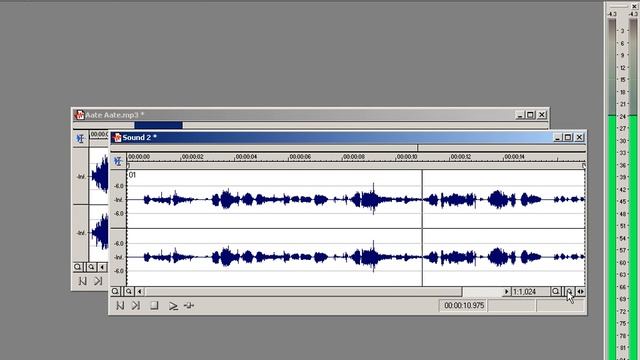640x360 pixels.
Task: Click Play Normal button in Sound 2
Action: pos(173,305)
